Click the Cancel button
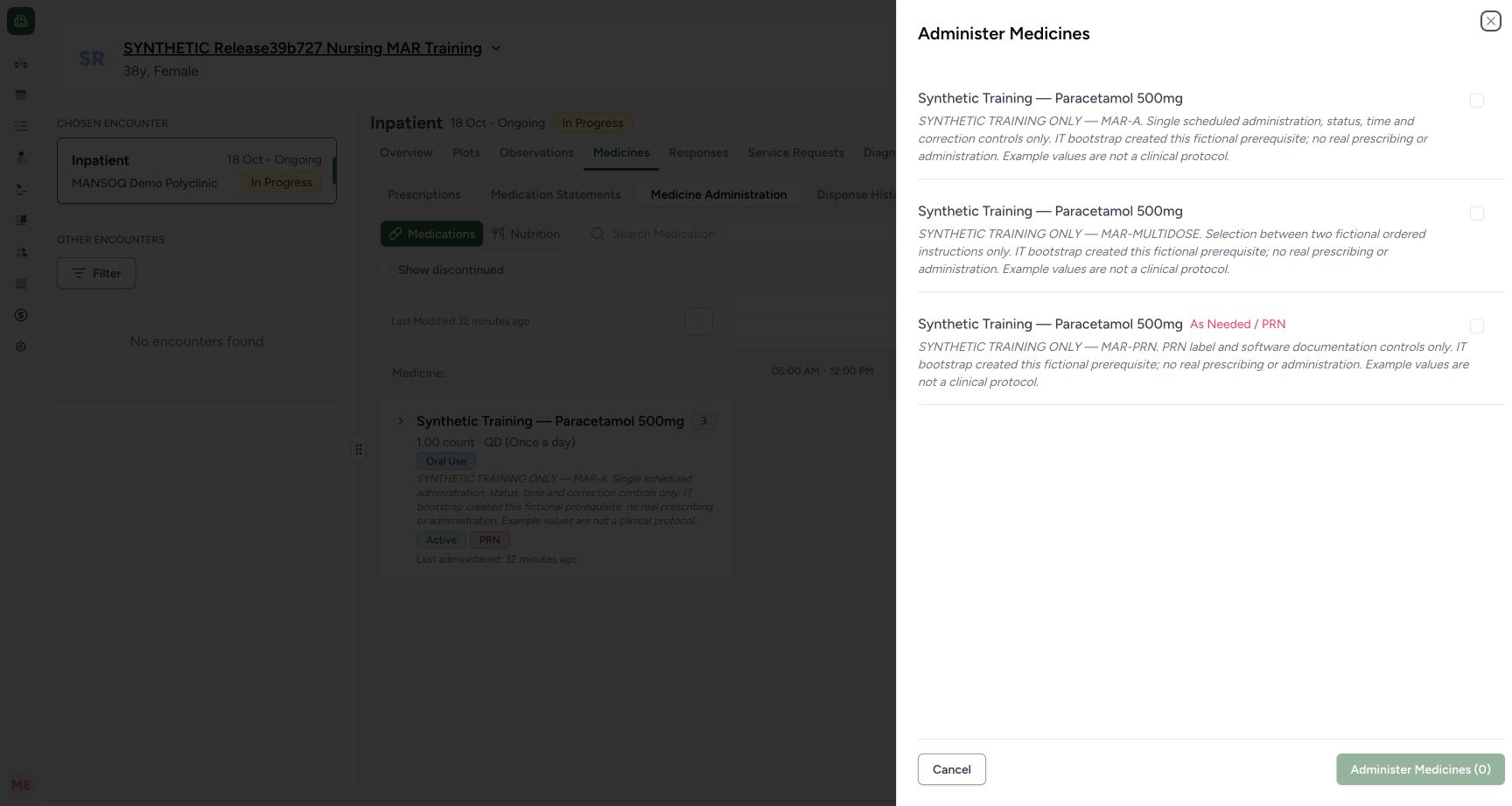 [x=951, y=769]
